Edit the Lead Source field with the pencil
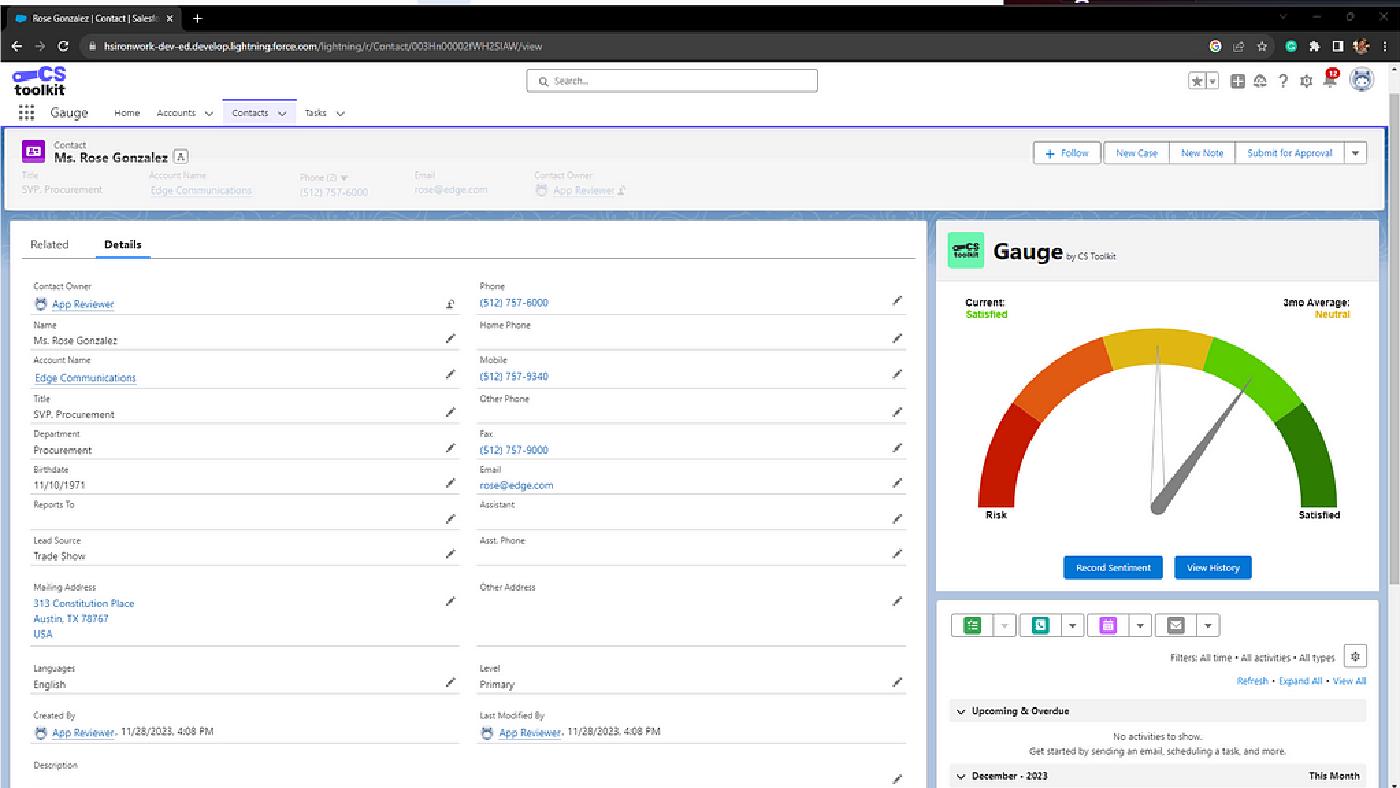This screenshot has height=788, width=1400. 448,552
